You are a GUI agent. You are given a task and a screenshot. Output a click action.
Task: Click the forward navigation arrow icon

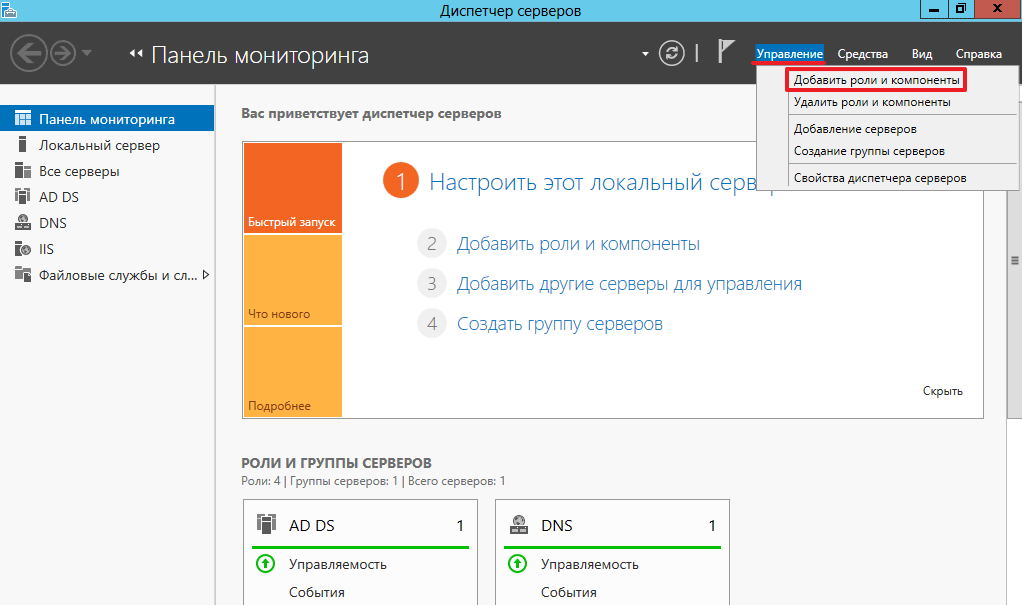(x=64, y=53)
